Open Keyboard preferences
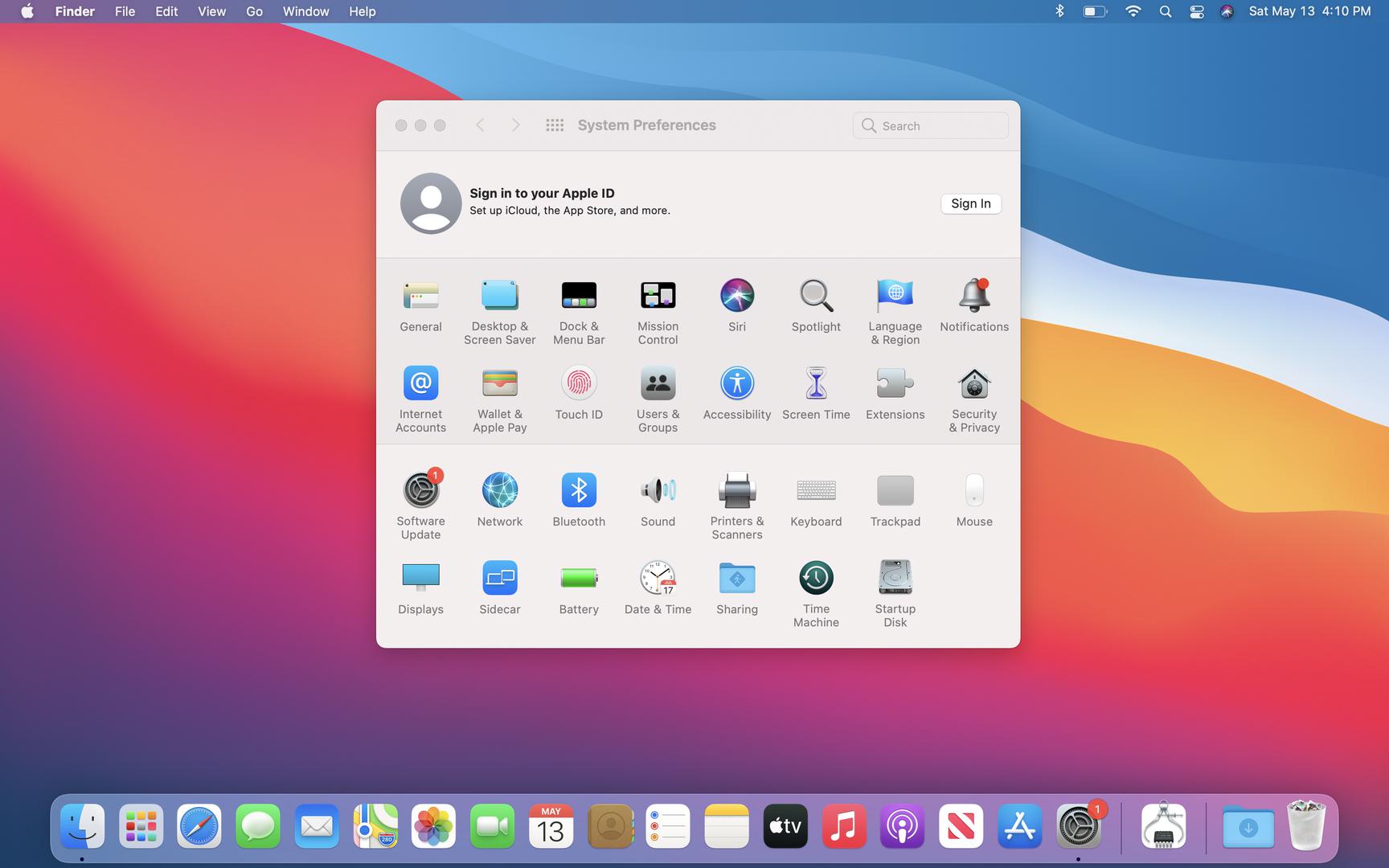The height and width of the screenshot is (868, 1389). click(816, 500)
